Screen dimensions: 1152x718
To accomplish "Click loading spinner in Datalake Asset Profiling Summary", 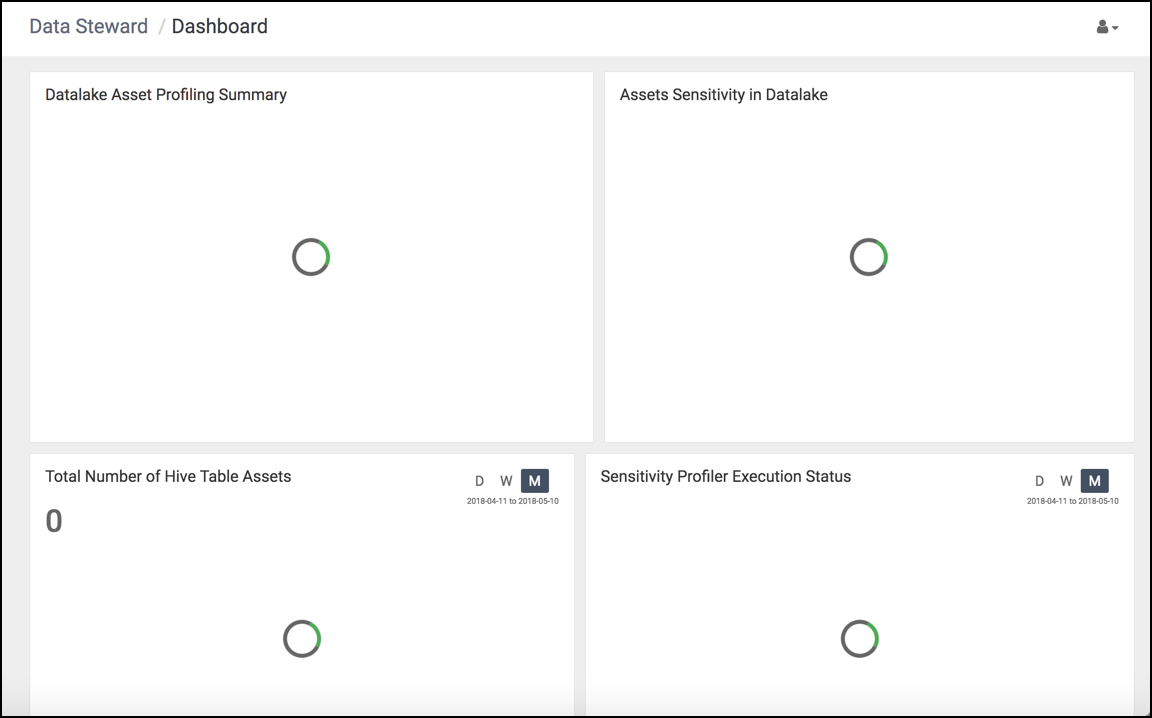I will [x=311, y=257].
